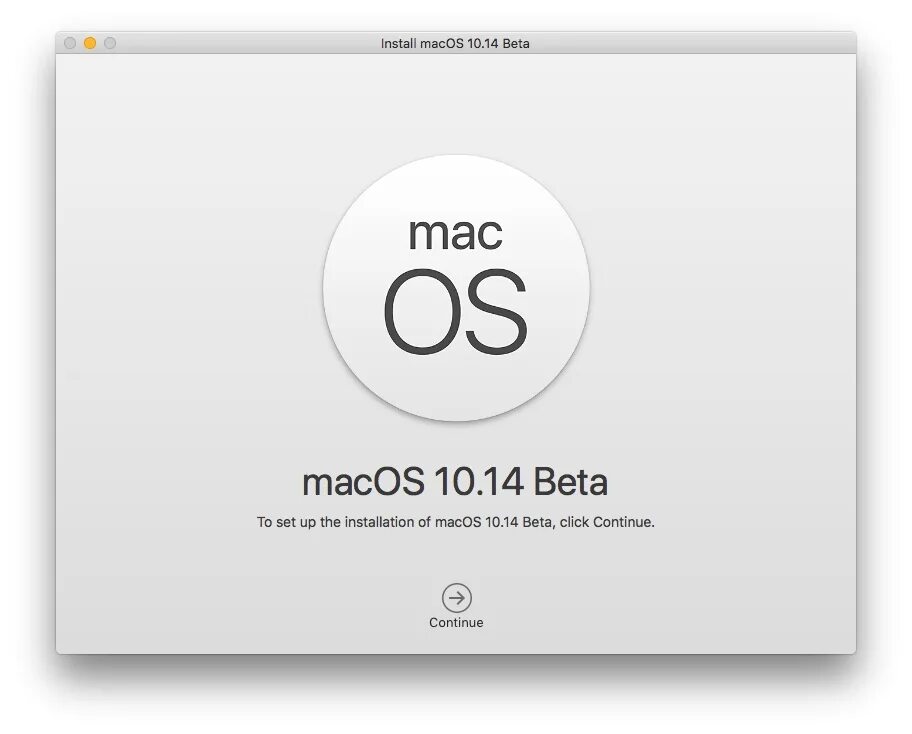The image size is (912, 734).
Task: Click the disabled zoom window button
Action: tap(110, 43)
